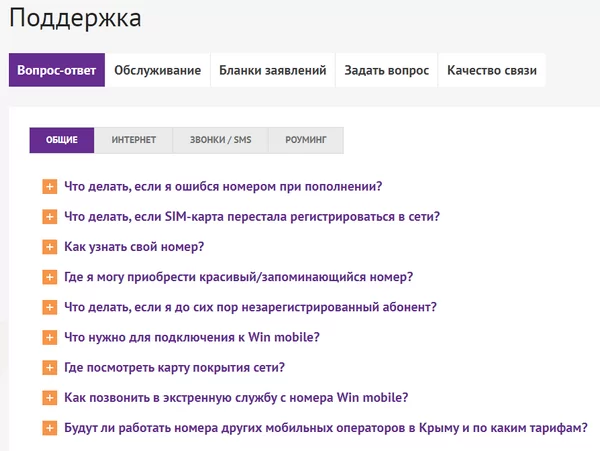Select the 'ОБЩИЕ' FAQ category

click(61, 141)
